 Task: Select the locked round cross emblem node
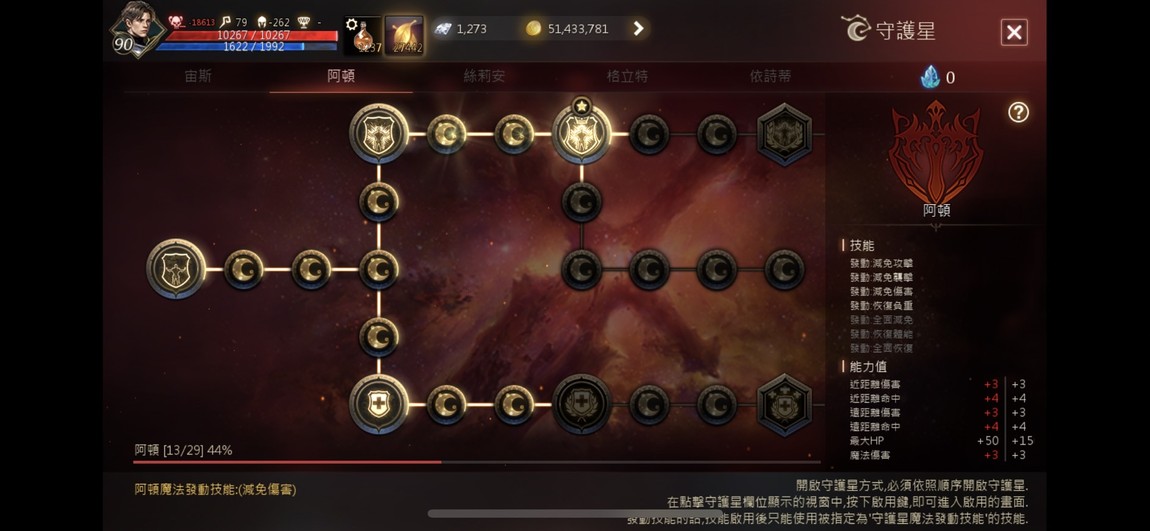582,404
